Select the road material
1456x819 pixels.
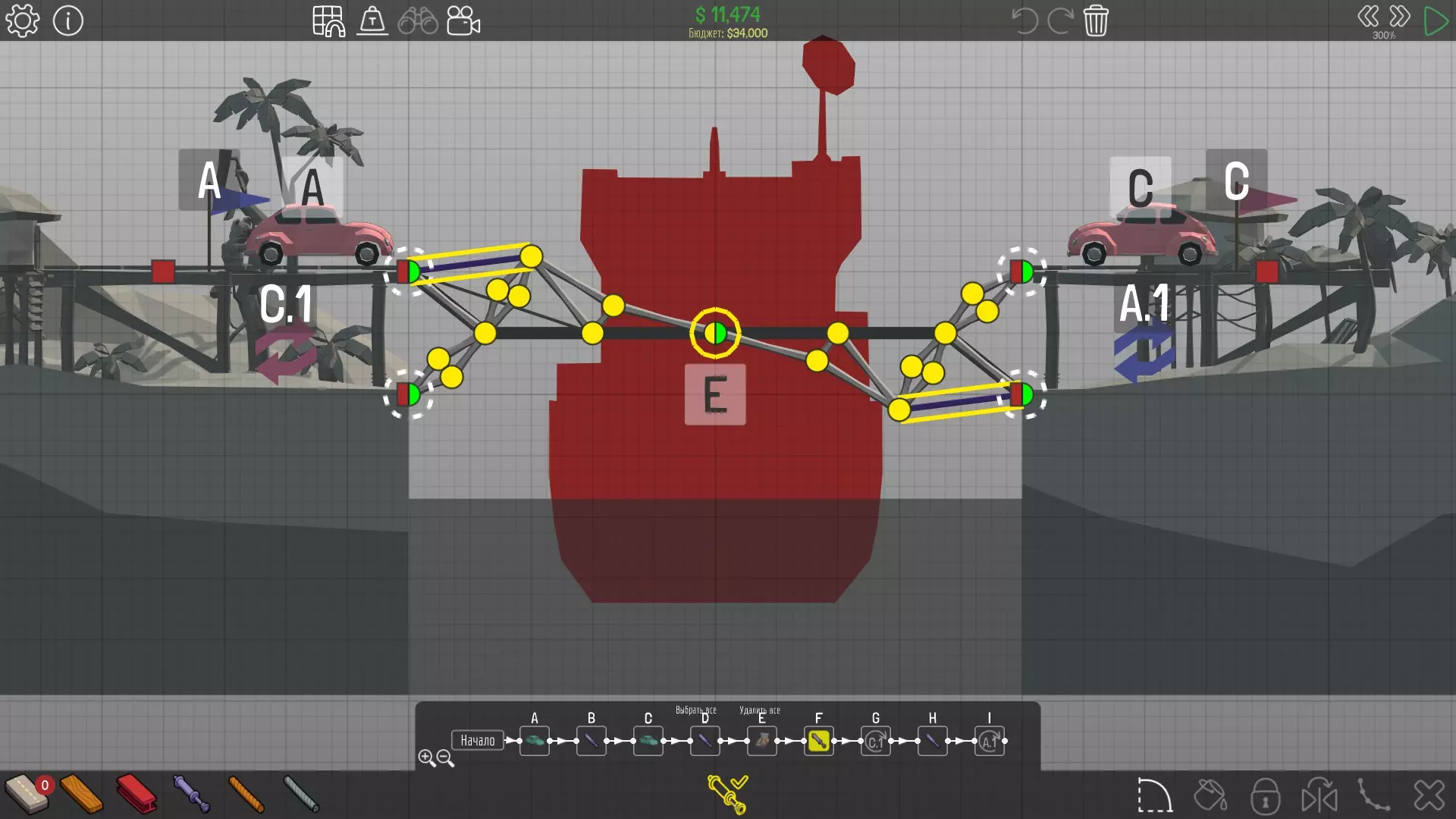tap(27, 793)
